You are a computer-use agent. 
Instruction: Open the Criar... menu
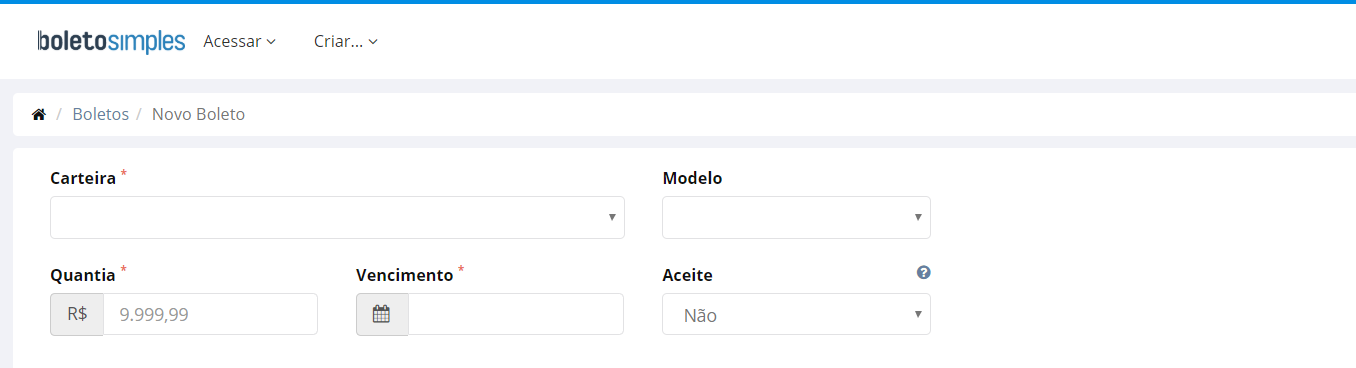coord(346,41)
